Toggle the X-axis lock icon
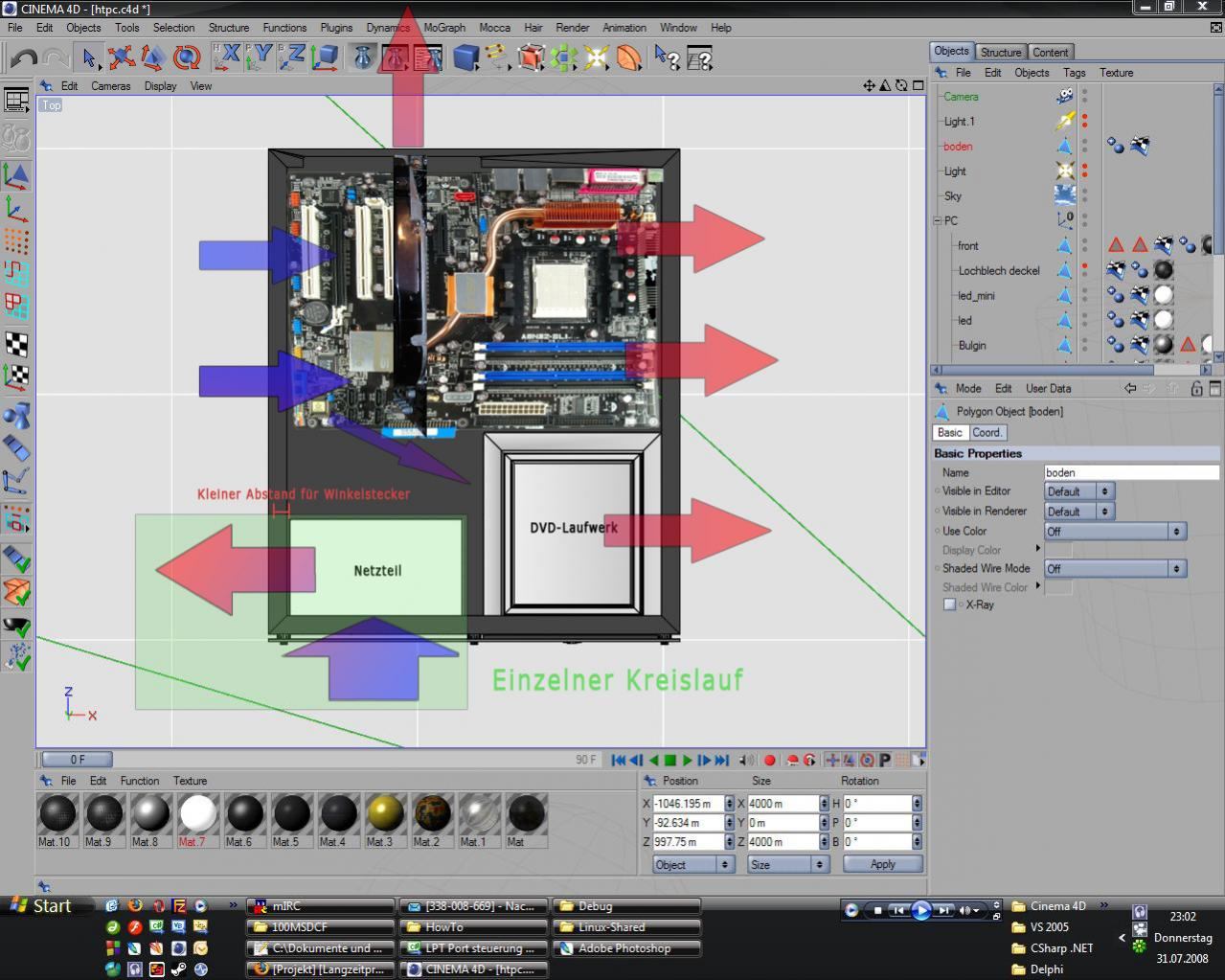Screen dimensions: 1225x980 click(227, 57)
